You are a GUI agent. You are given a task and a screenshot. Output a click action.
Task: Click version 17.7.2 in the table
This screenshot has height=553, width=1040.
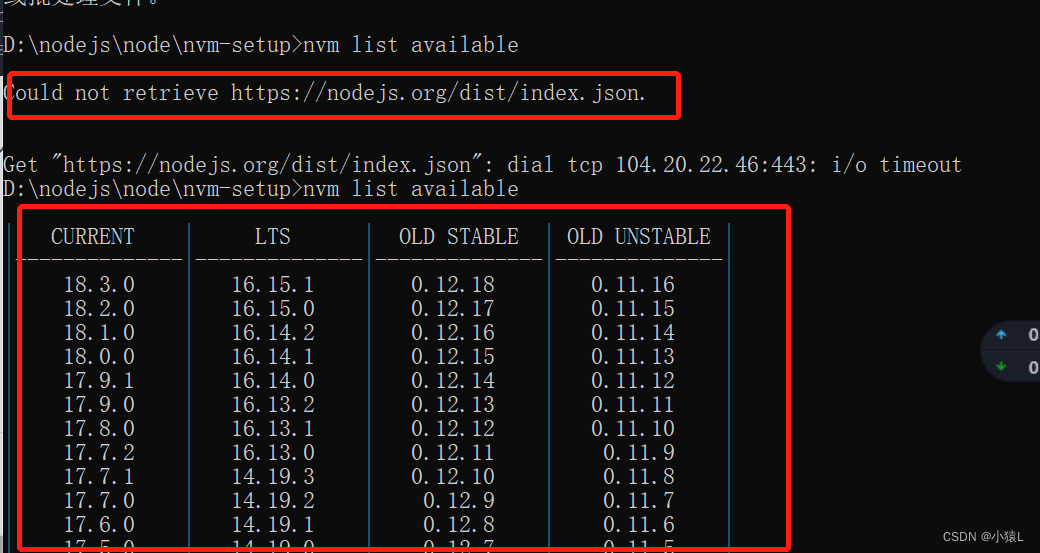(99, 453)
